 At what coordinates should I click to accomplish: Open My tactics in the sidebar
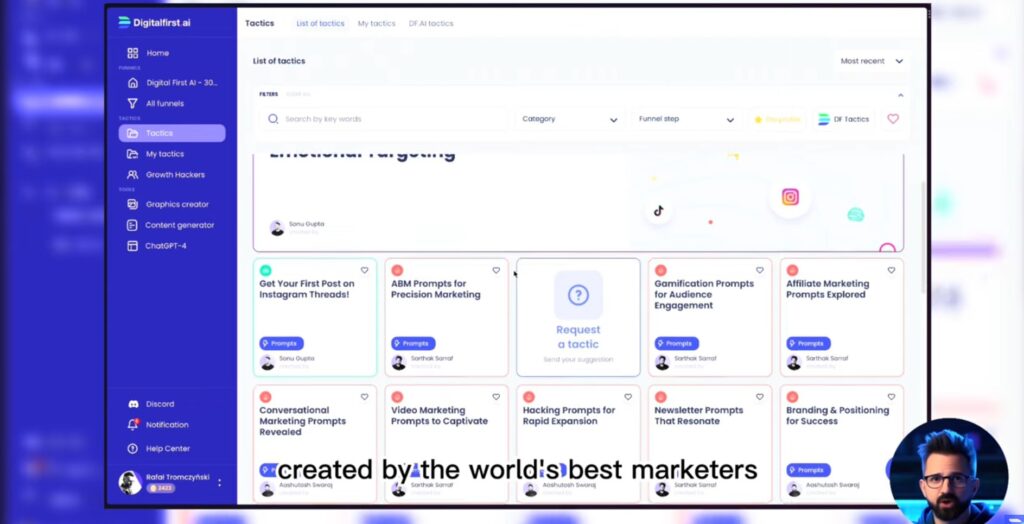(x=156, y=154)
